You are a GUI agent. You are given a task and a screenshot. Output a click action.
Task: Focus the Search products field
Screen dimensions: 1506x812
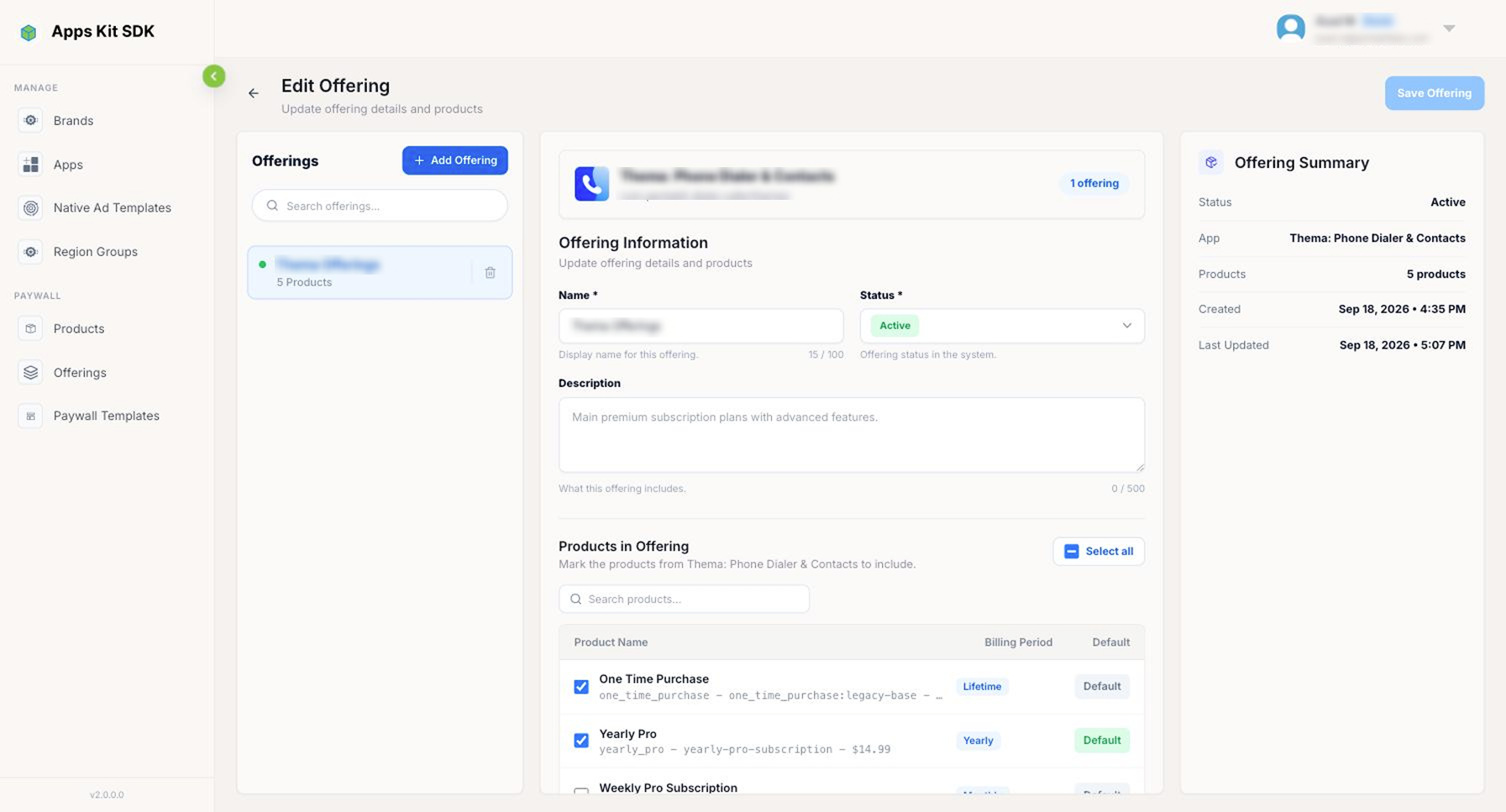(x=684, y=599)
